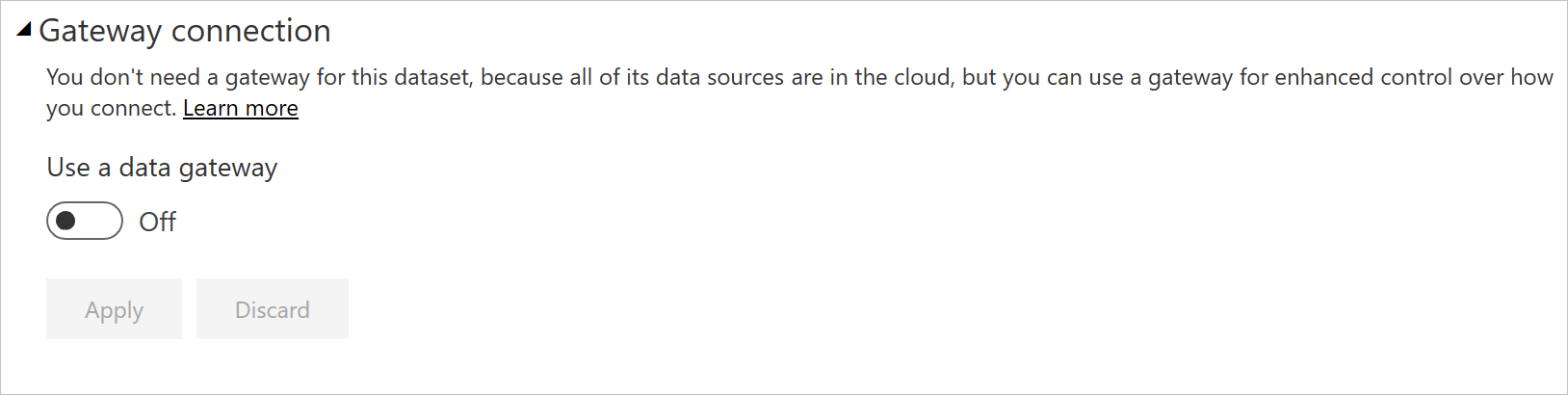
Task: Switch the Off toggle to On
Action: point(85,221)
